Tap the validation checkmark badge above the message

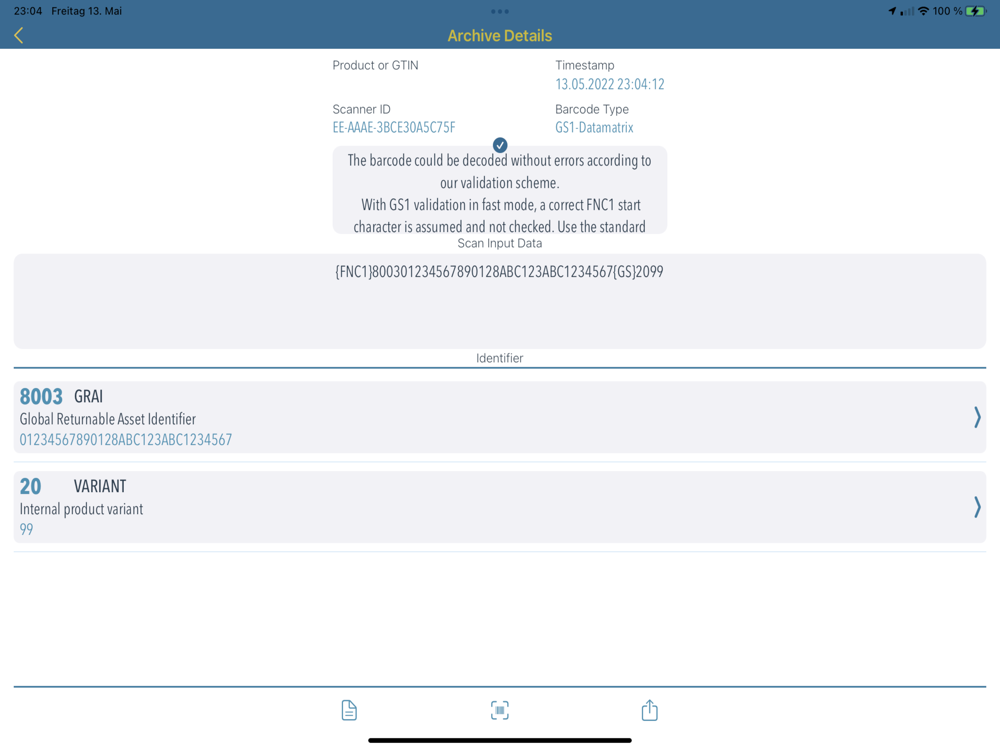click(x=500, y=145)
